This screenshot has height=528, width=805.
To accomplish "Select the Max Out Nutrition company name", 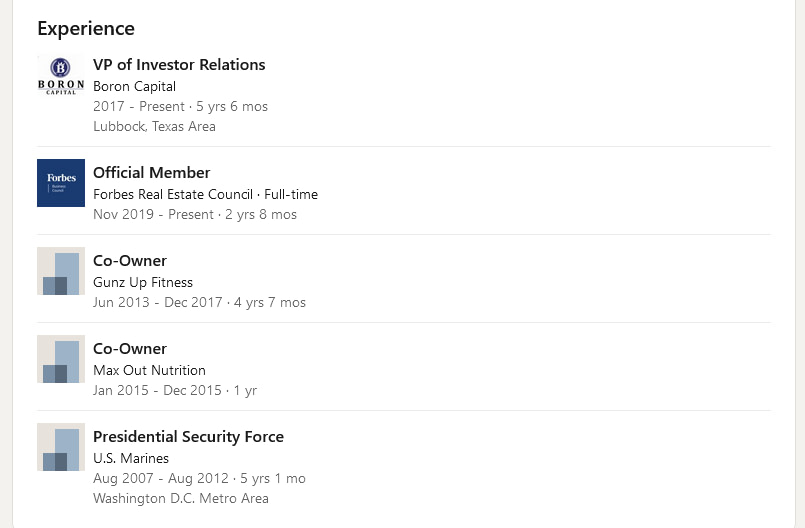I will [149, 370].
